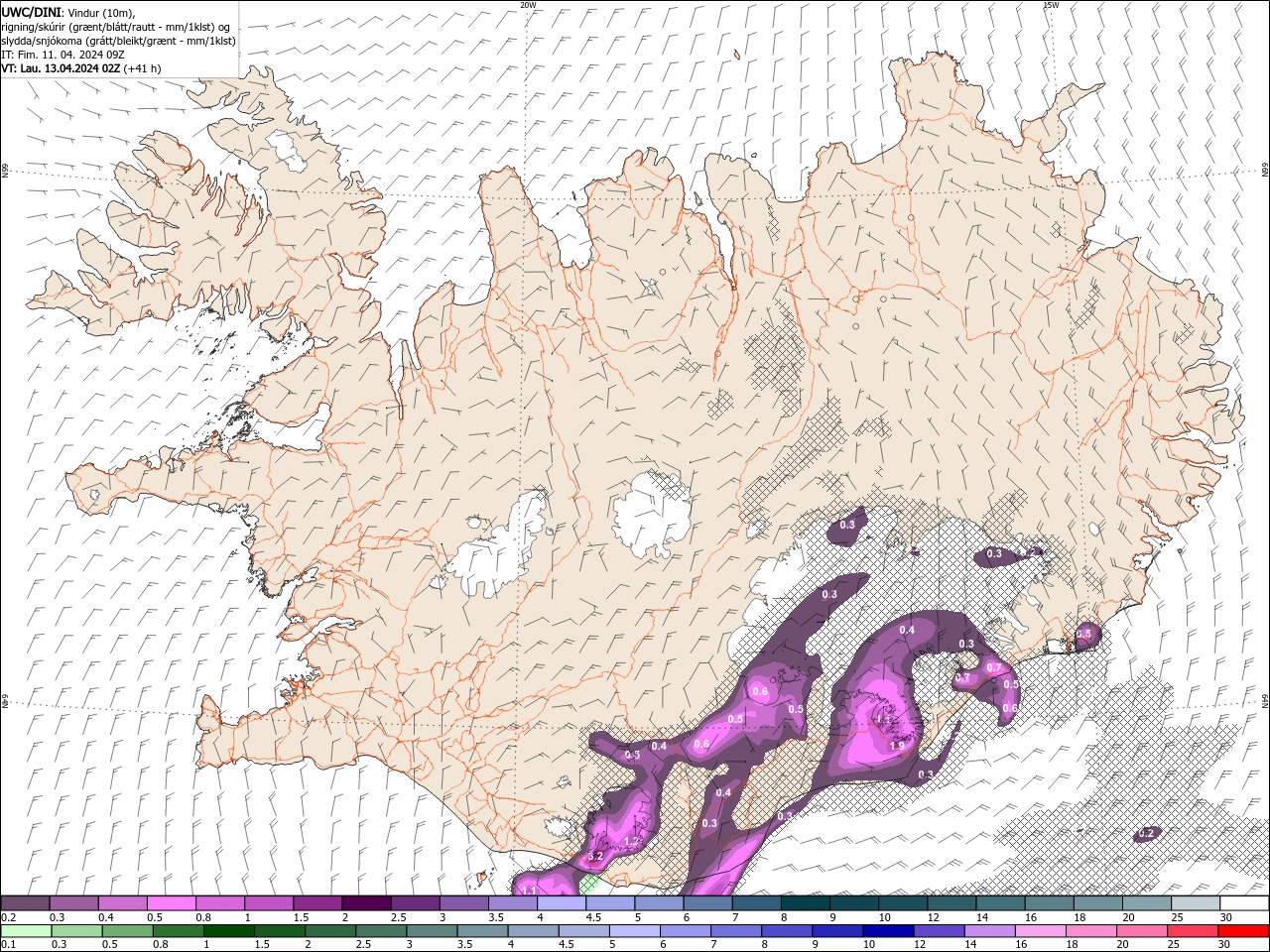Click the "4.5" label in the top legend row

[x=593, y=917]
